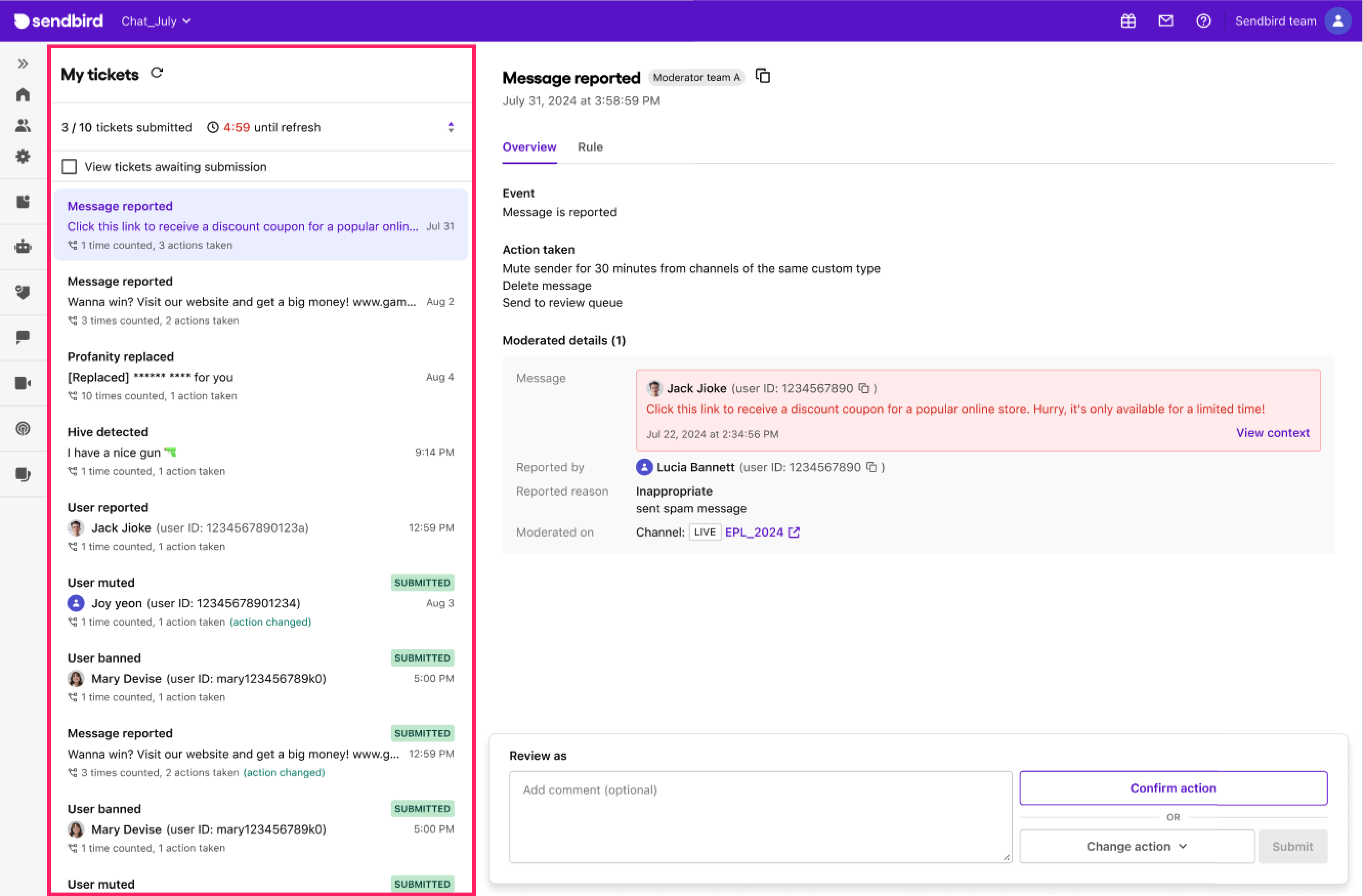Click the Confirm action button
This screenshot has height=896, width=1363.
pos(1173,788)
